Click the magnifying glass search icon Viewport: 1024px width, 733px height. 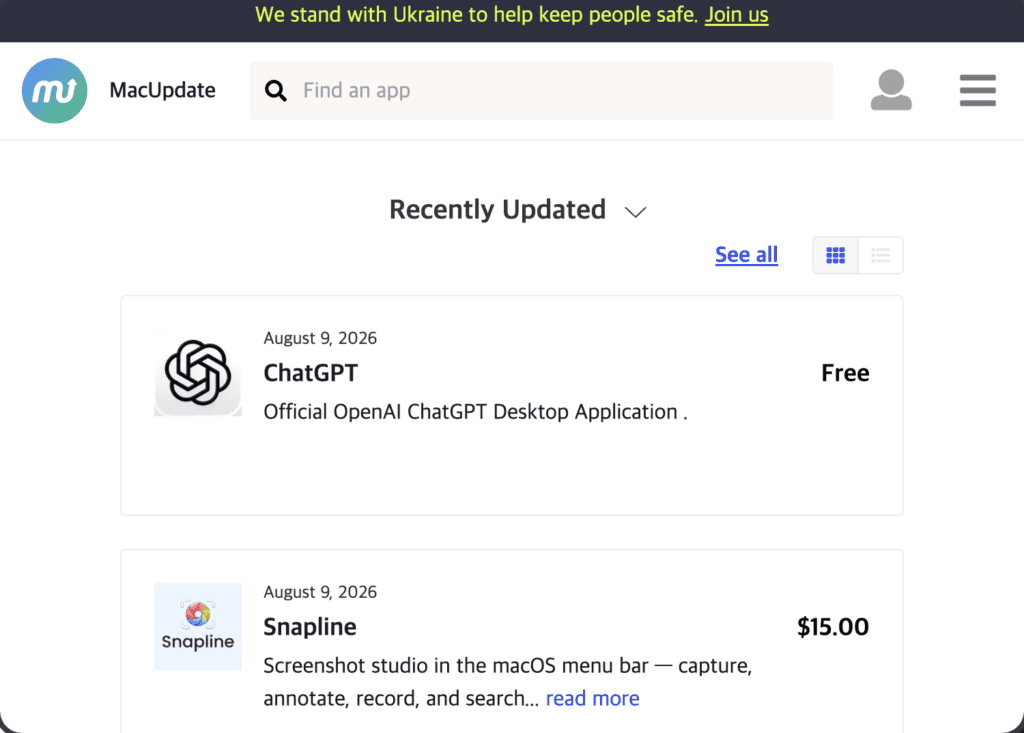[276, 91]
